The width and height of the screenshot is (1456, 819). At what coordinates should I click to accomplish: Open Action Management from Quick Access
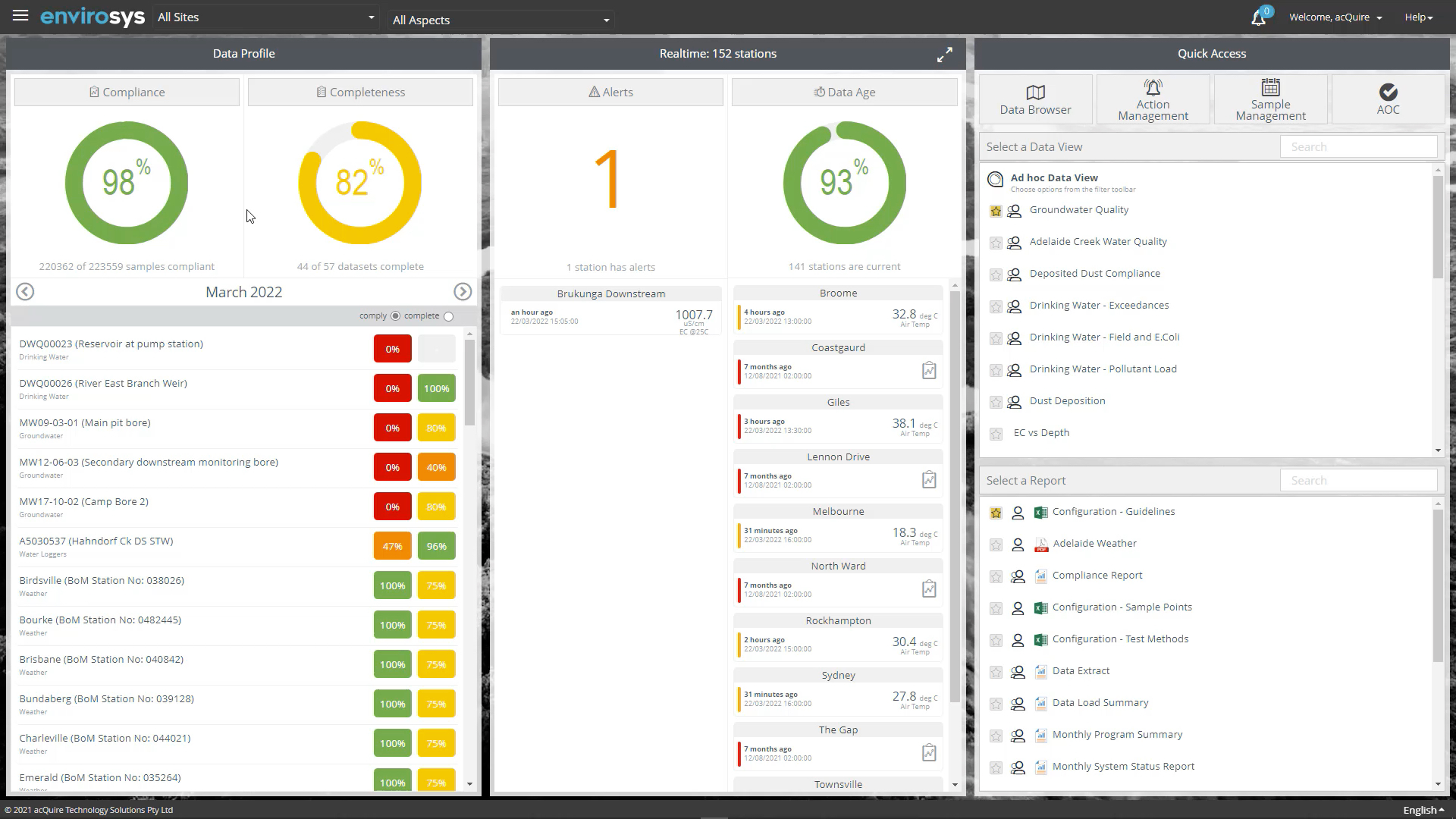point(1153,99)
